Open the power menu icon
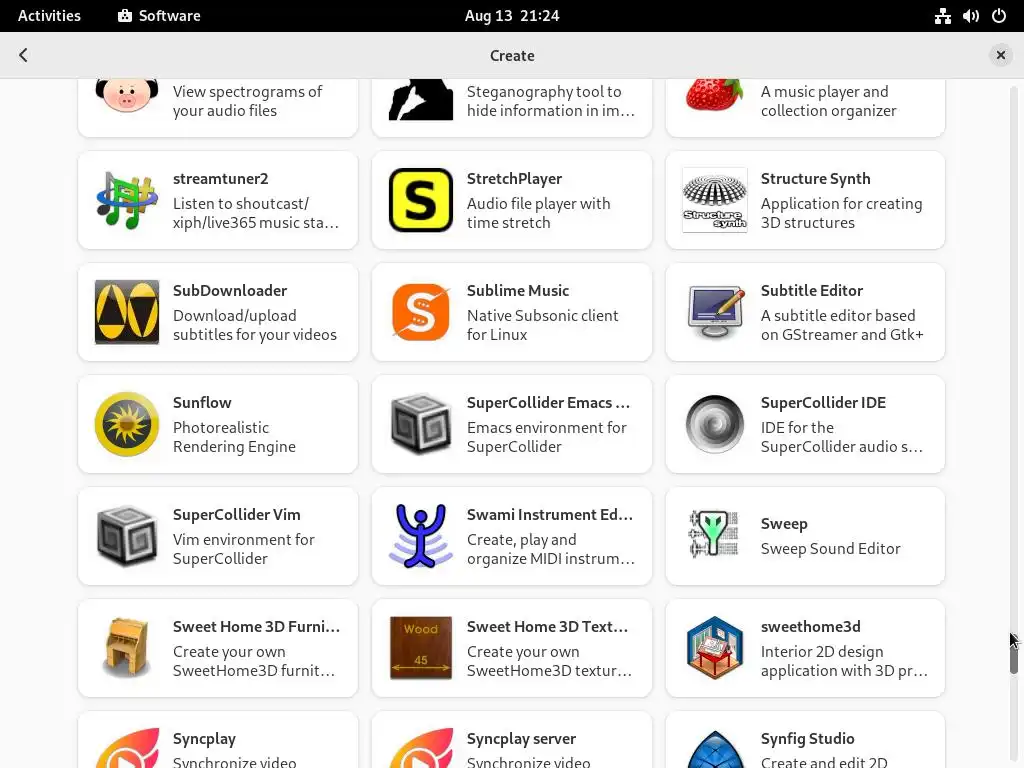 999,16
